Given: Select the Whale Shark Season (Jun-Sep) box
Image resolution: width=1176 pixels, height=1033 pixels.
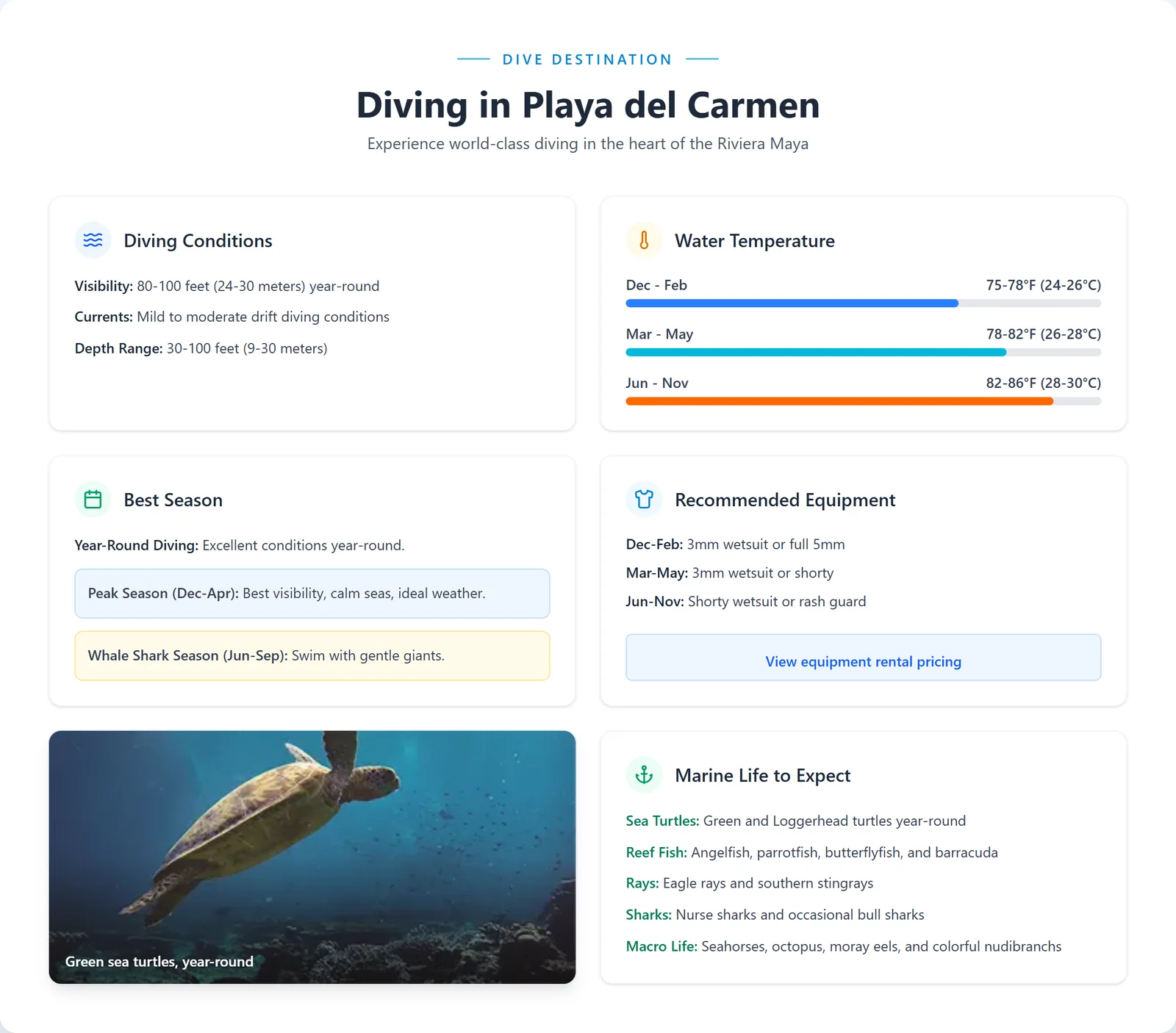Looking at the screenshot, I should click(x=312, y=655).
